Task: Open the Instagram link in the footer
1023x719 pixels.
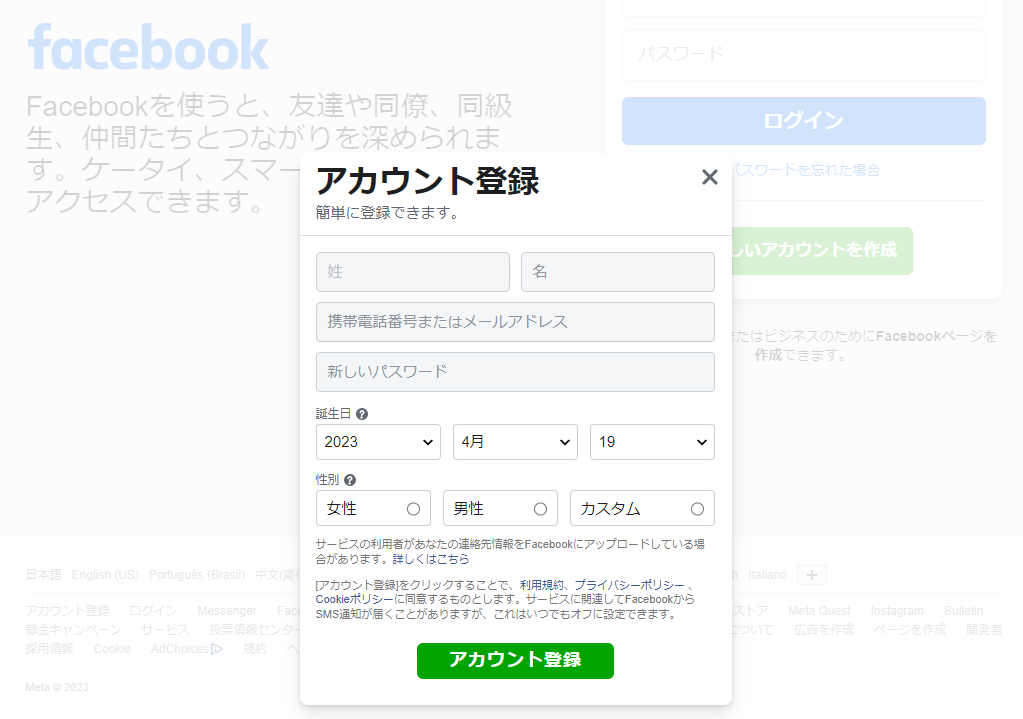Action: click(x=897, y=611)
